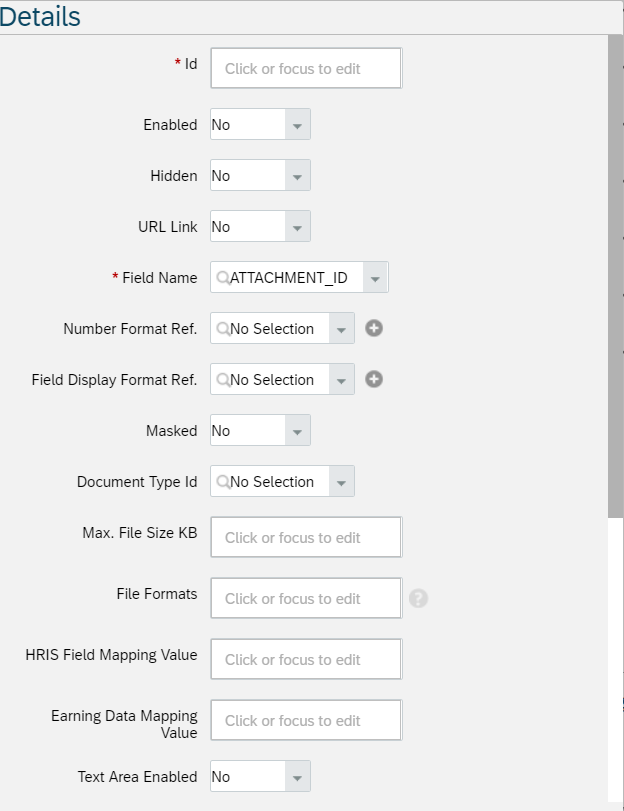Click the search icon in Document Type Id

[222, 482]
